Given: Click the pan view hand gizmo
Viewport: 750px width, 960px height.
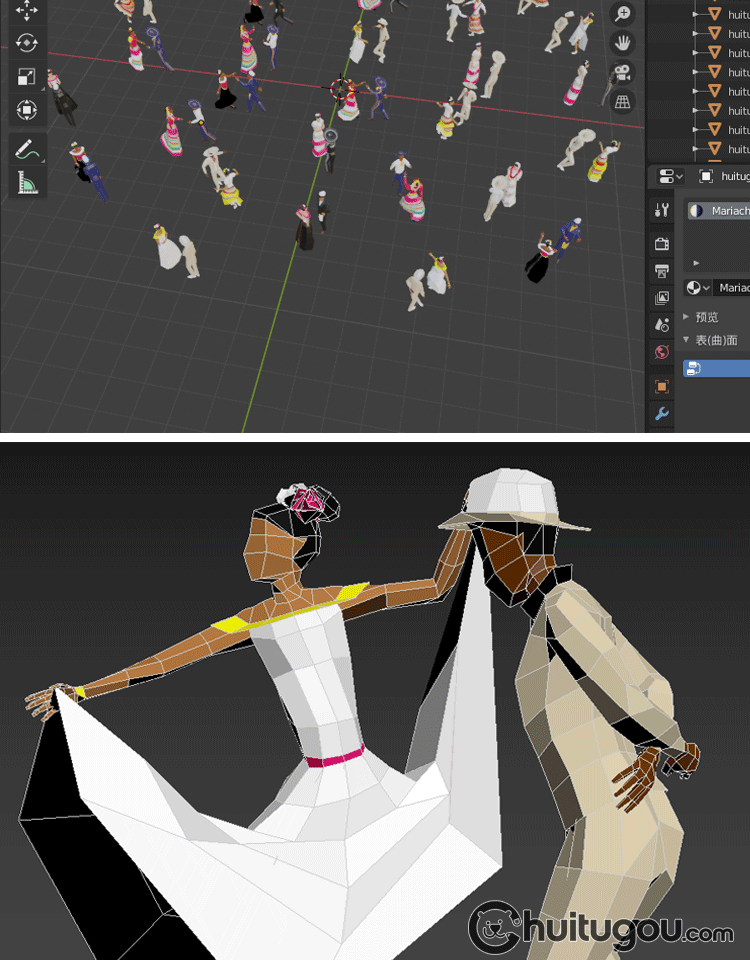Looking at the screenshot, I should point(623,43).
